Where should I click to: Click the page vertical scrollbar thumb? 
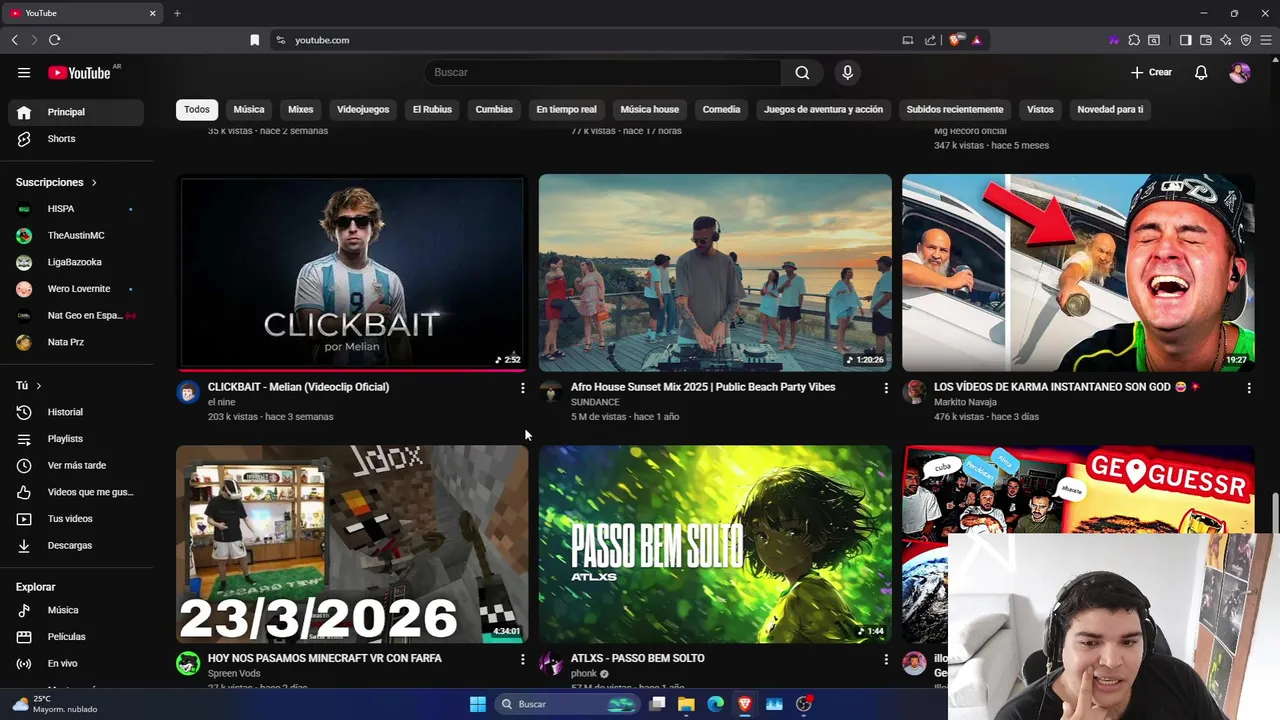pos(1275,513)
